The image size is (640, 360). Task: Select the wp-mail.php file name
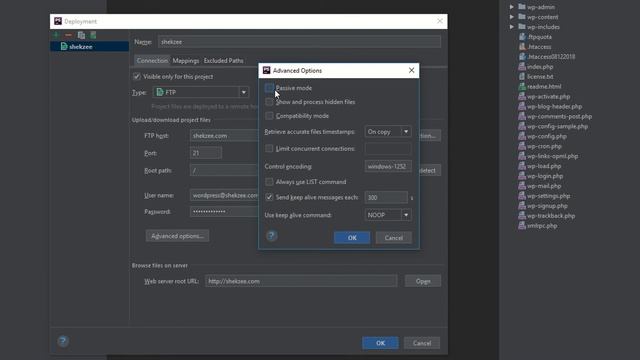[x=544, y=186]
